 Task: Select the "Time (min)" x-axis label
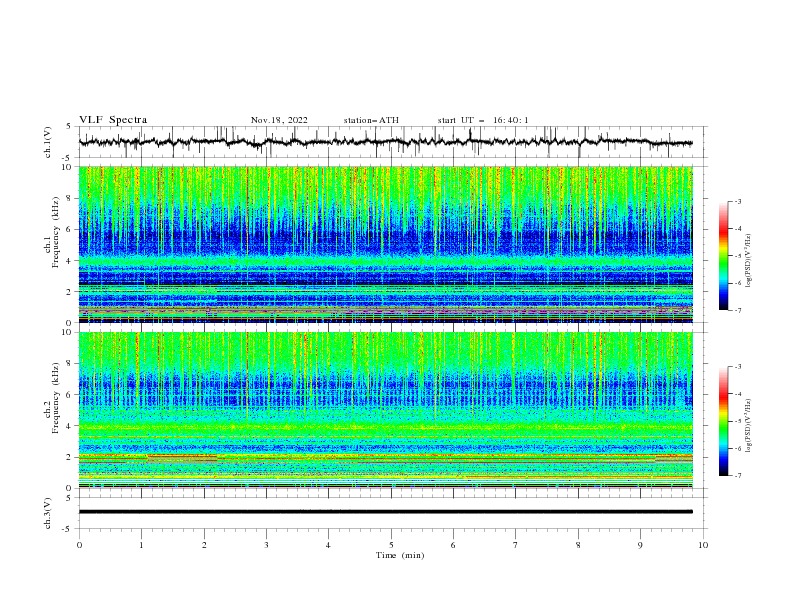pyautogui.click(x=400, y=555)
